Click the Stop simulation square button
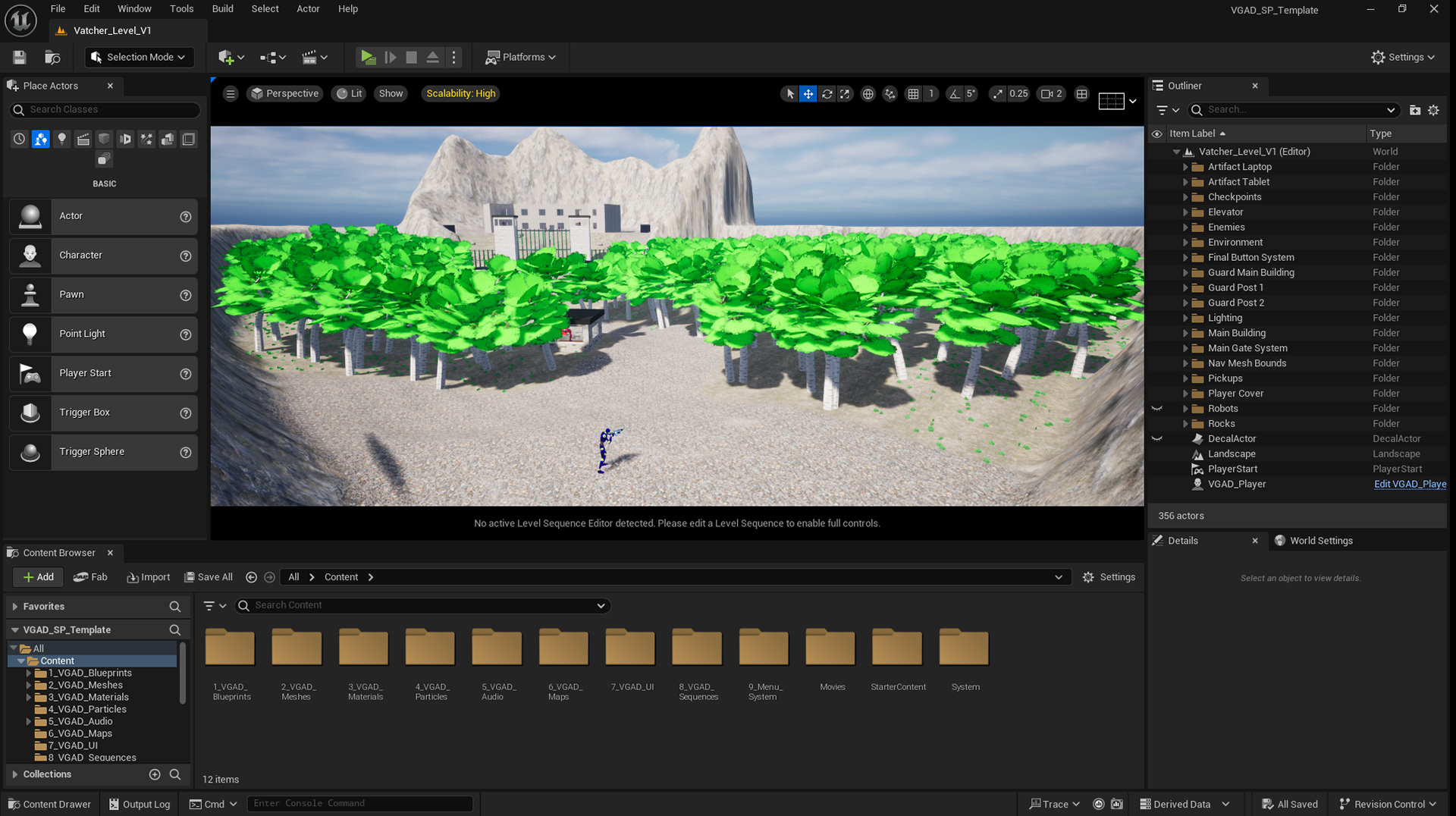Image resolution: width=1456 pixels, height=816 pixels. (411, 57)
